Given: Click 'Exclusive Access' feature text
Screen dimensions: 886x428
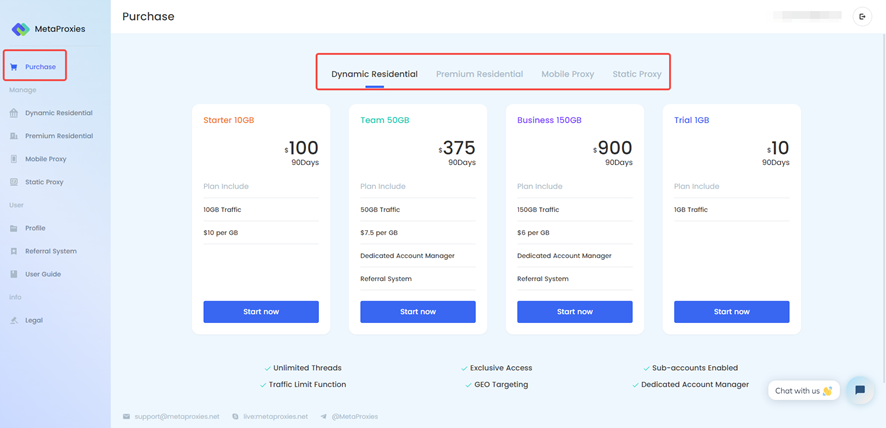Looking at the screenshot, I should click(x=501, y=368).
